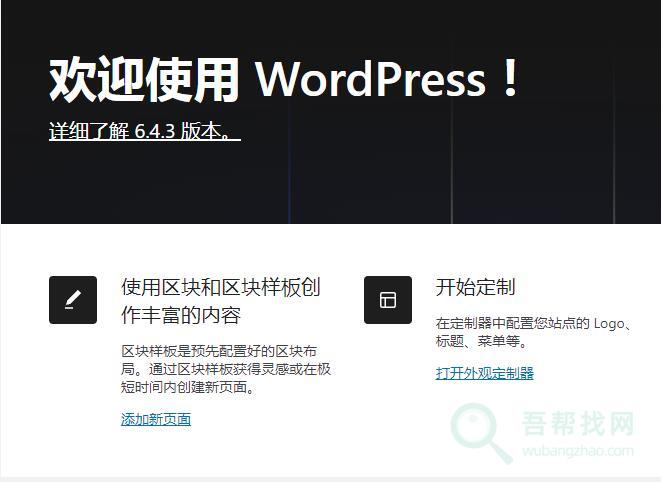Screen dimensions: 661x482
Task: Click the block template description paragraph
Action: point(226,369)
